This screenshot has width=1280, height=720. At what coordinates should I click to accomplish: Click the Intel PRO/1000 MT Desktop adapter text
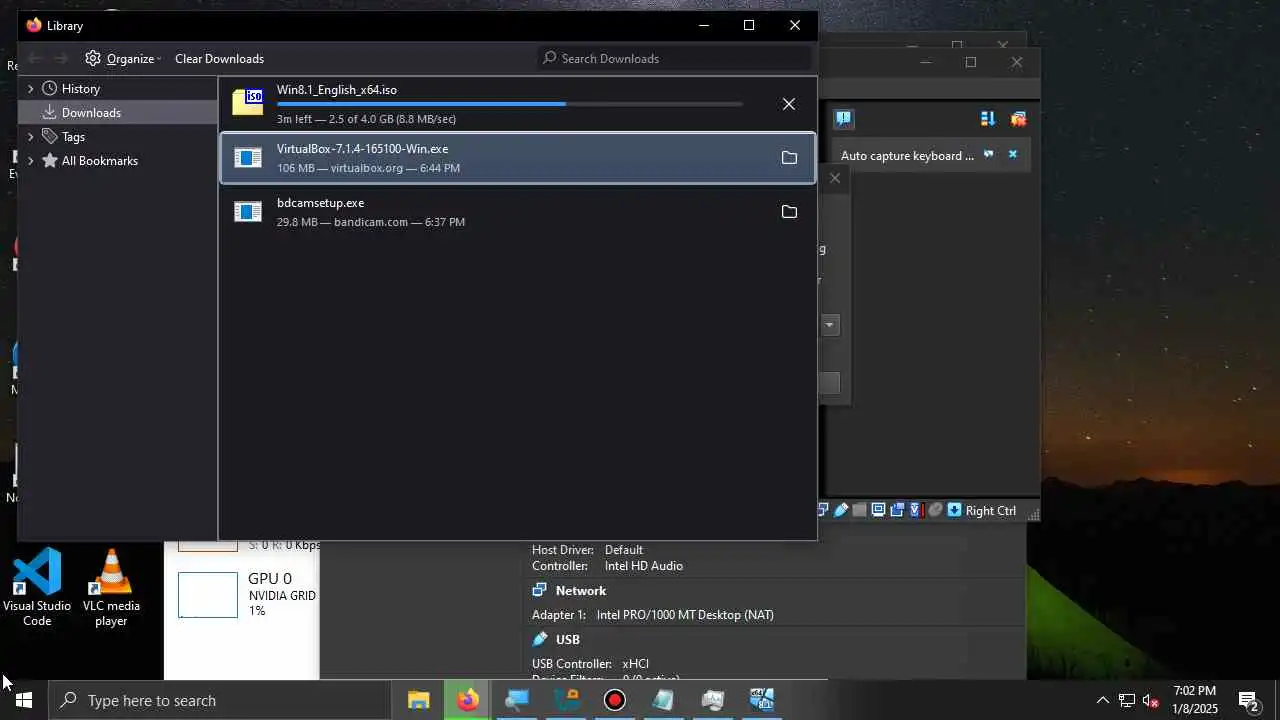click(685, 615)
